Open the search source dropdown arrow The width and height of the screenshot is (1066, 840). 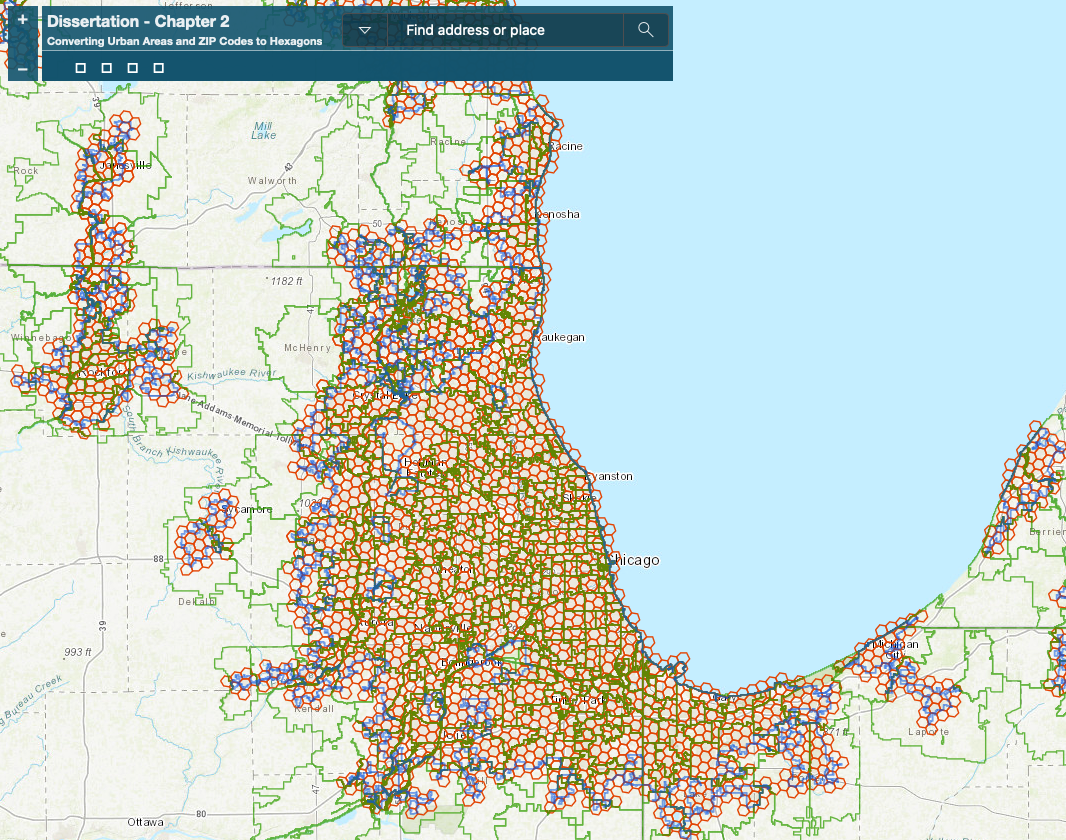[x=365, y=30]
